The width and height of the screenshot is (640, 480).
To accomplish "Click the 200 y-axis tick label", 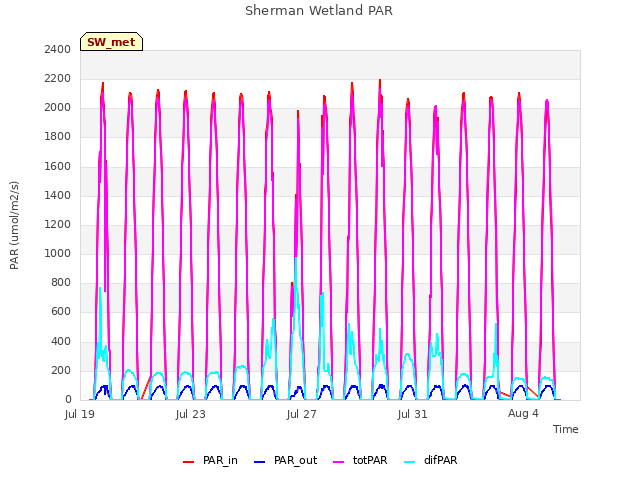I will click(x=61, y=371).
